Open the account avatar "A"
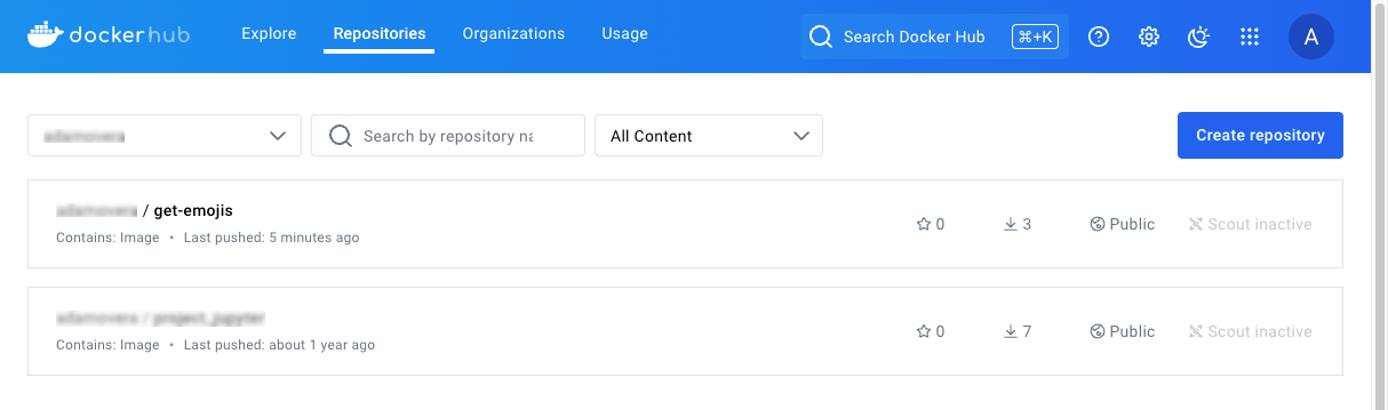The image size is (1388, 410). pyautogui.click(x=1311, y=37)
